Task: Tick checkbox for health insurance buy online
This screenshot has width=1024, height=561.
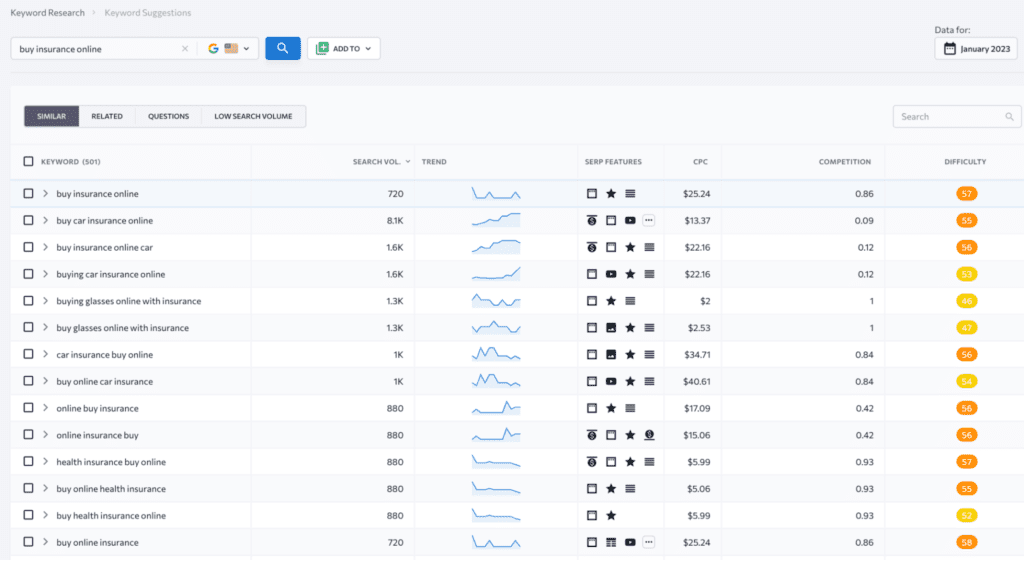Action: coord(28,462)
